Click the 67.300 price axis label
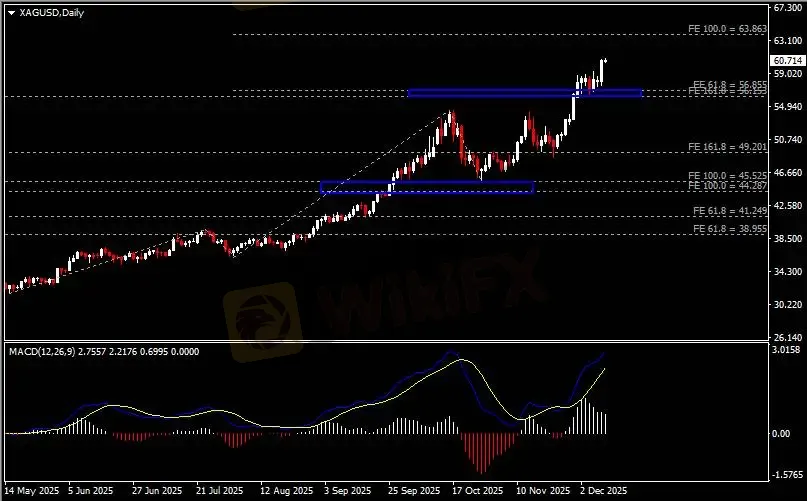Image resolution: width=807 pixels, height=501 pixels. 788,7
